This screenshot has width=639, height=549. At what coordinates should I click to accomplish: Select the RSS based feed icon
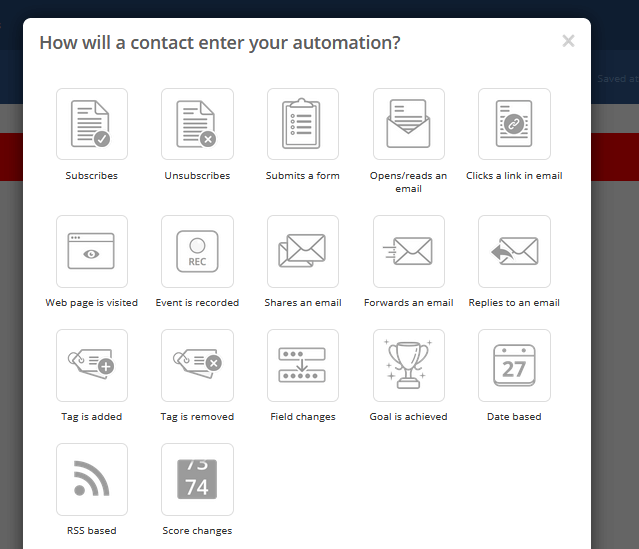point(92,479)
